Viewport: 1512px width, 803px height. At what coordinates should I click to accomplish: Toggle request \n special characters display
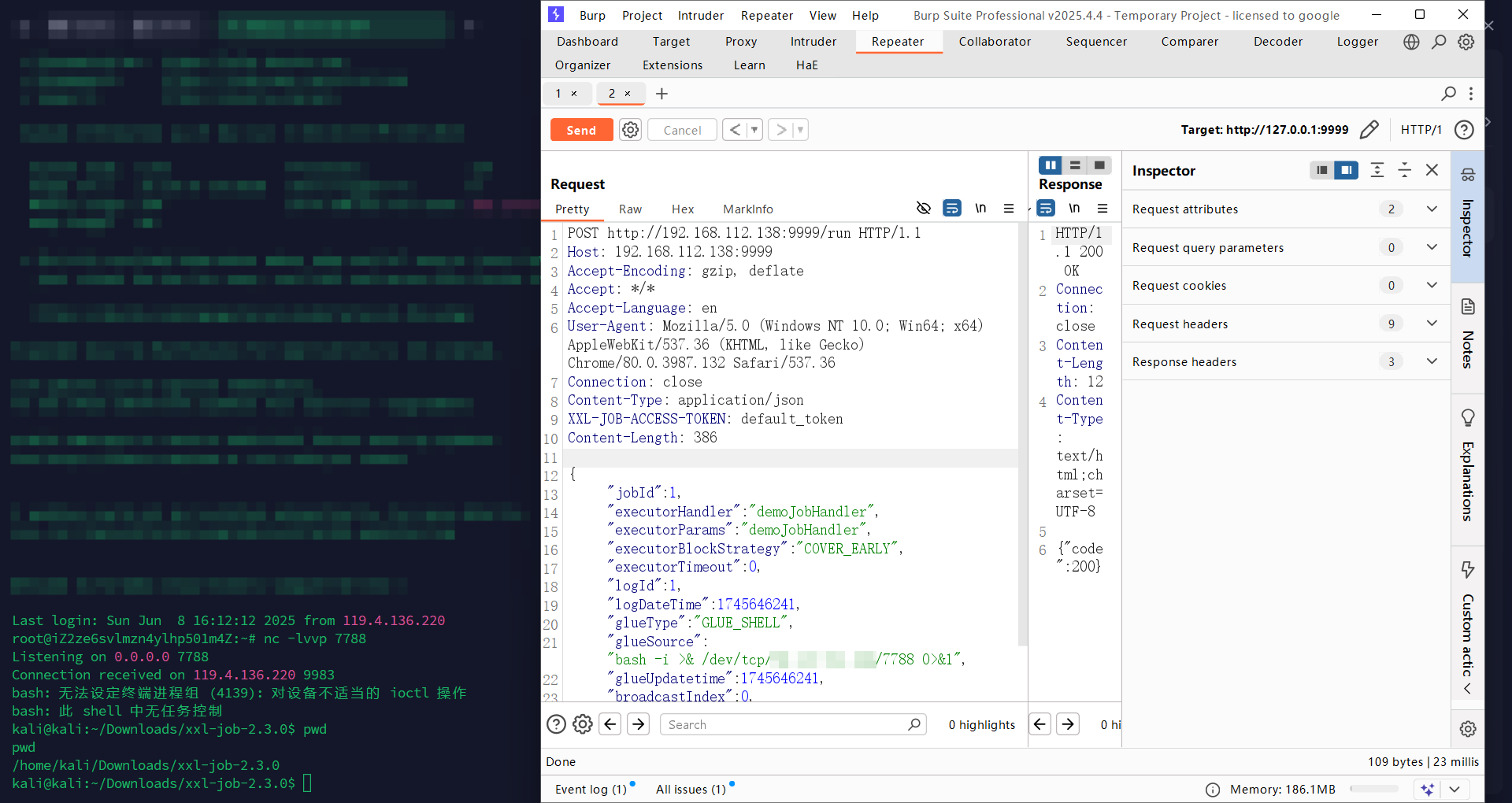980,208
